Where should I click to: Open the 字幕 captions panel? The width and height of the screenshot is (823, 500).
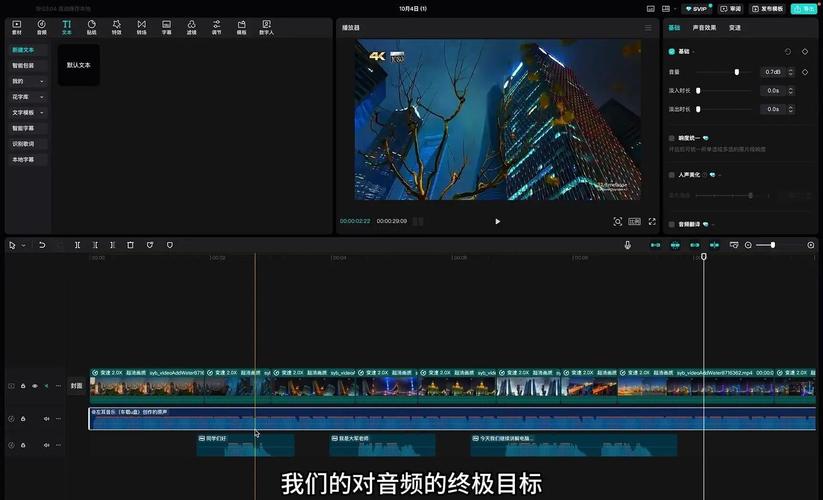pos(166,27)
